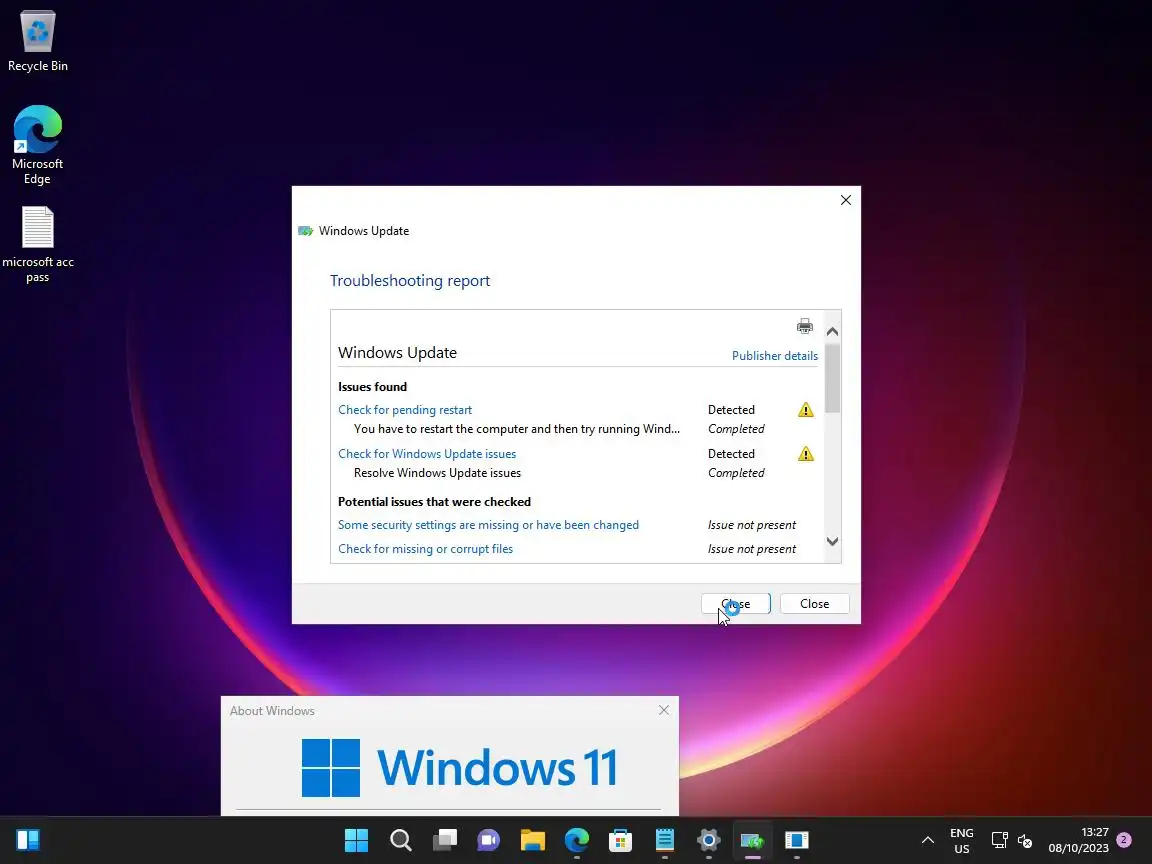Click Completed status under Windows Update issues
The image size is (1152, 864).
pos(736,473)
